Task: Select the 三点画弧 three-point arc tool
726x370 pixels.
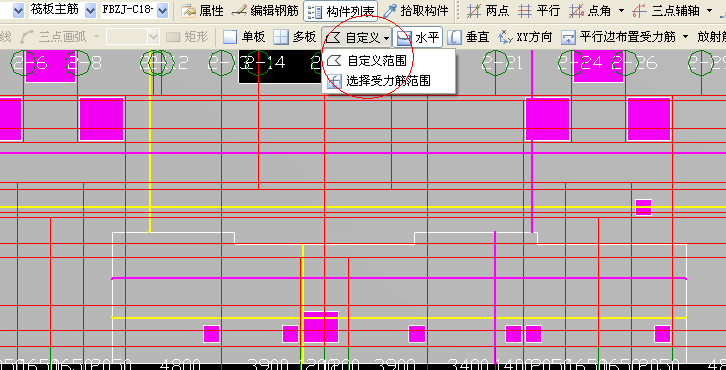Action: 55,37
